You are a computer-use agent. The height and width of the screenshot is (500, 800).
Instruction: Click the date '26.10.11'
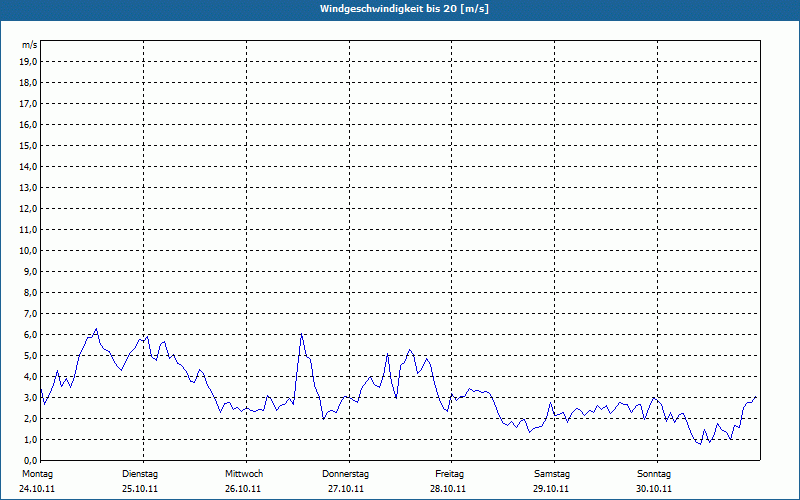(x=243, y=489)
